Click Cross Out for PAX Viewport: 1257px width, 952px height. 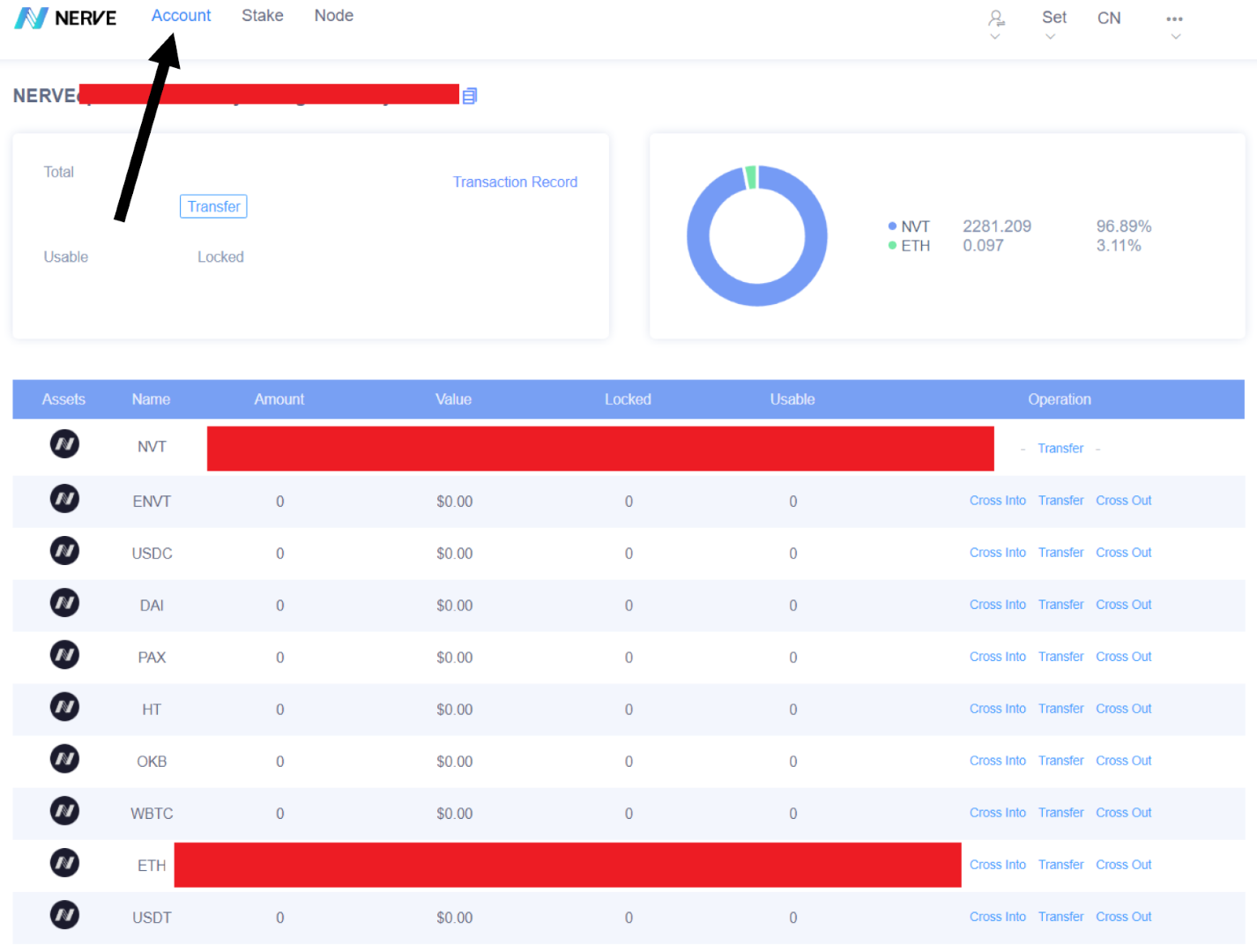point(1124,657)
